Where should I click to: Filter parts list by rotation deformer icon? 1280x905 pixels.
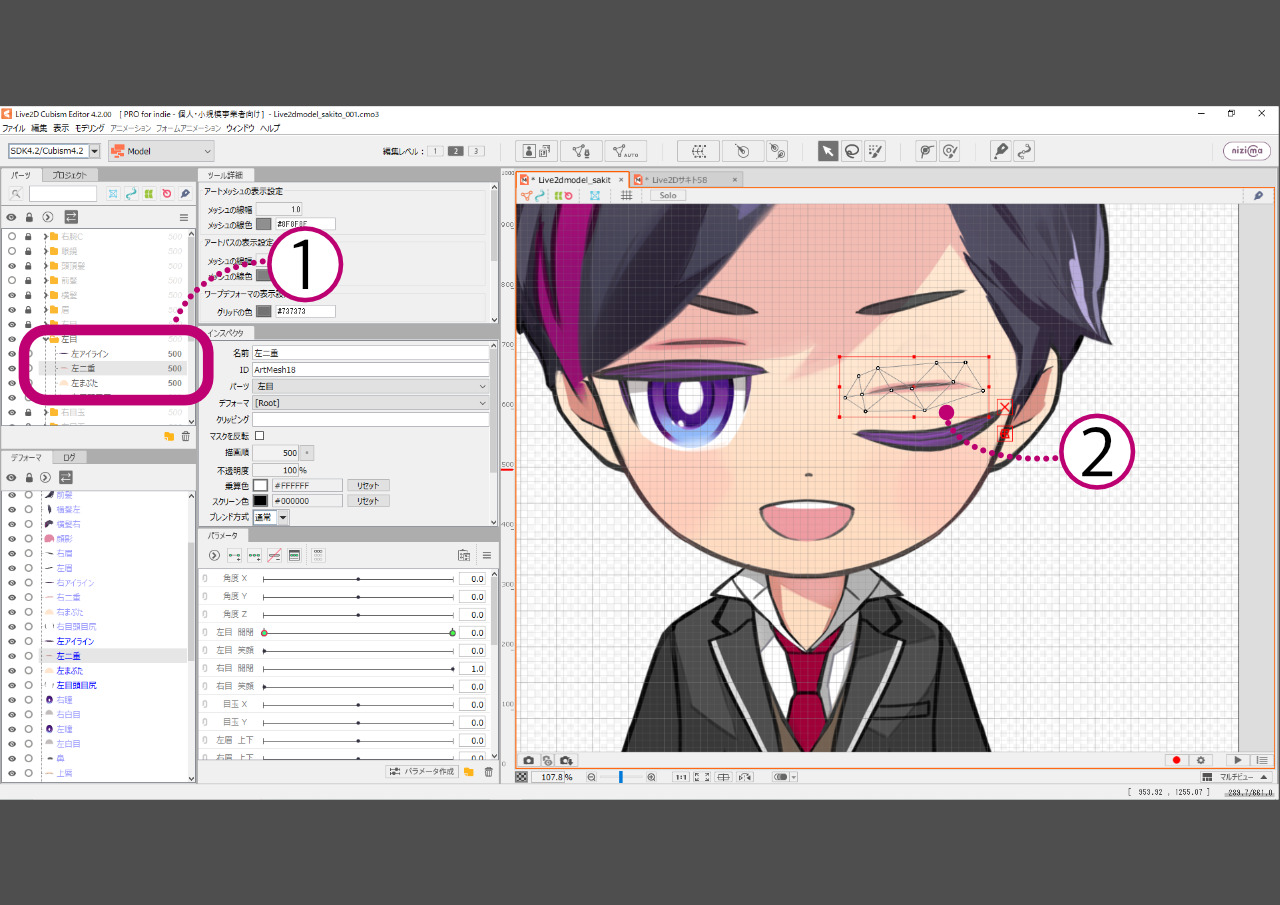[x=167, y=194]
